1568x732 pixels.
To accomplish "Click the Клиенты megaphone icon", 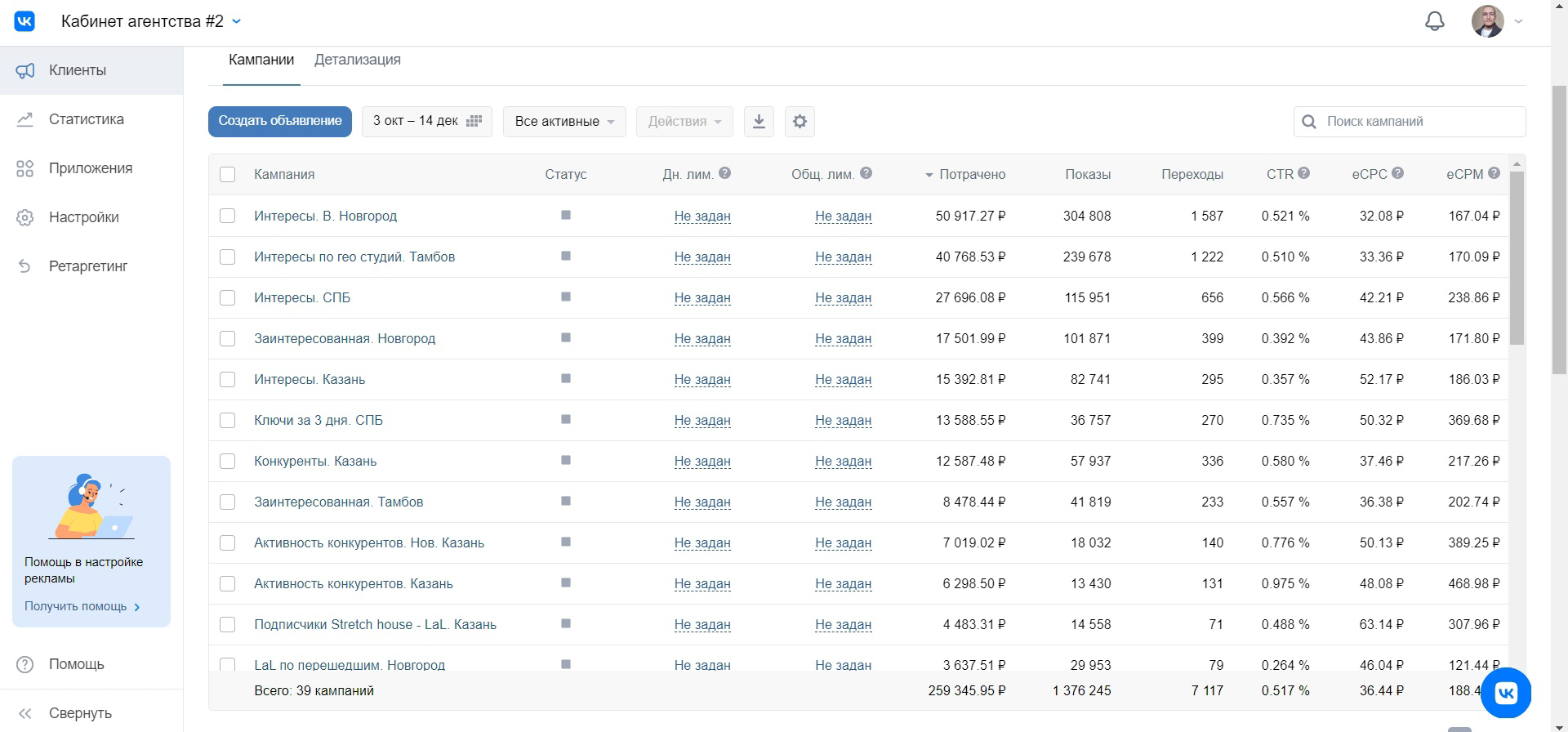I will 25,70.
